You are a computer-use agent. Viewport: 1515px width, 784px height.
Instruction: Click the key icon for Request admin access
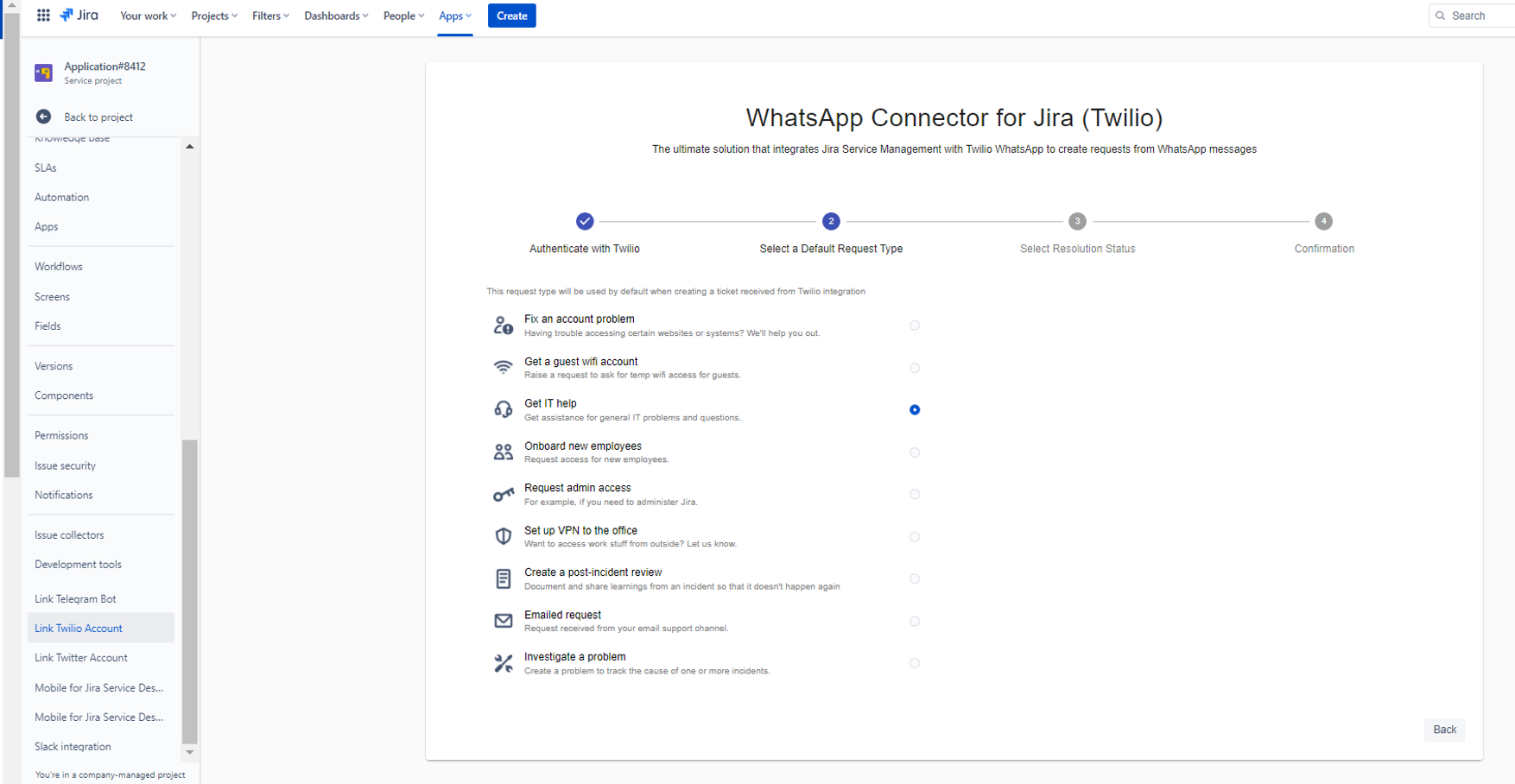(x=503, y=494)
